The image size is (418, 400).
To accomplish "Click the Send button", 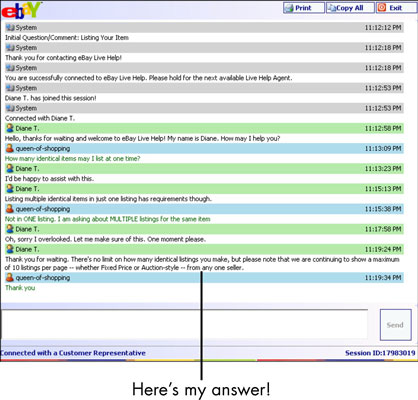I will [x=395, y=325].
